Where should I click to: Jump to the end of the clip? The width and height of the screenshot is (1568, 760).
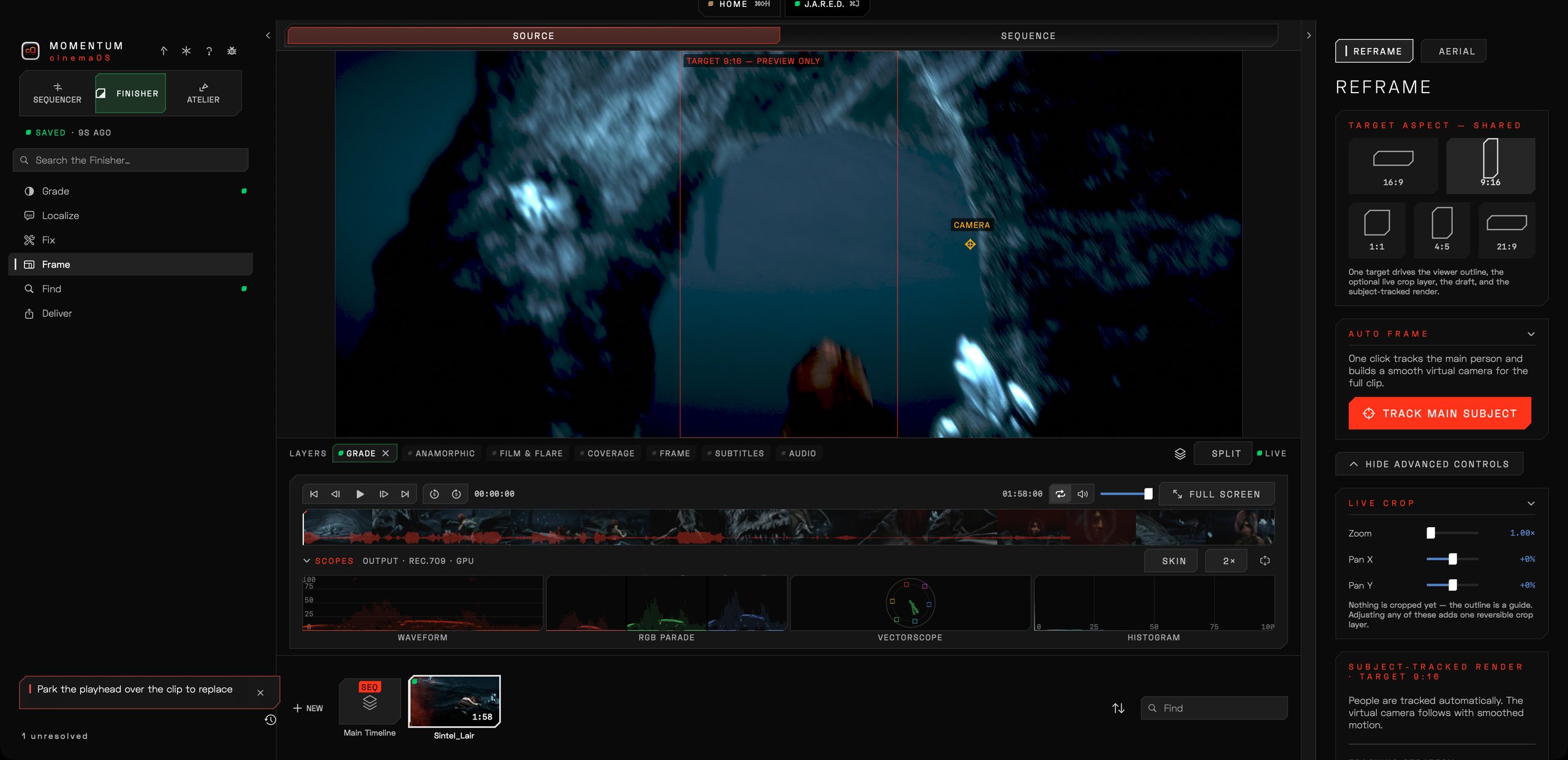click(405, 494)
